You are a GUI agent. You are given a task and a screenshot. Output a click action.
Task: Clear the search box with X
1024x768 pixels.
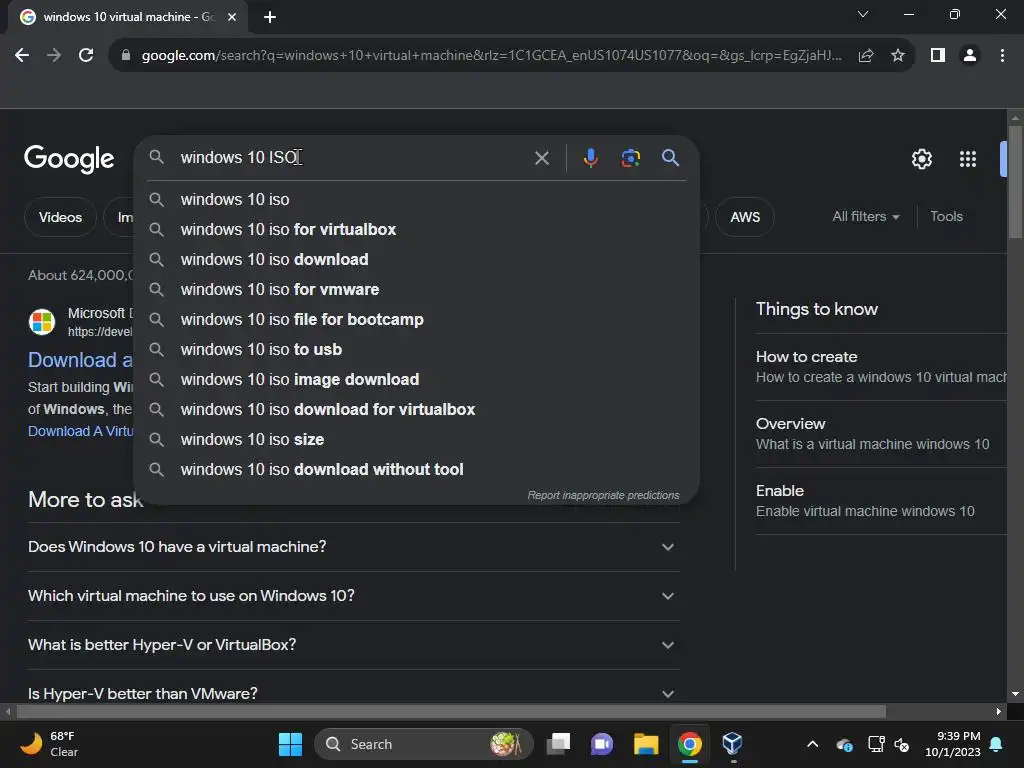541,158
